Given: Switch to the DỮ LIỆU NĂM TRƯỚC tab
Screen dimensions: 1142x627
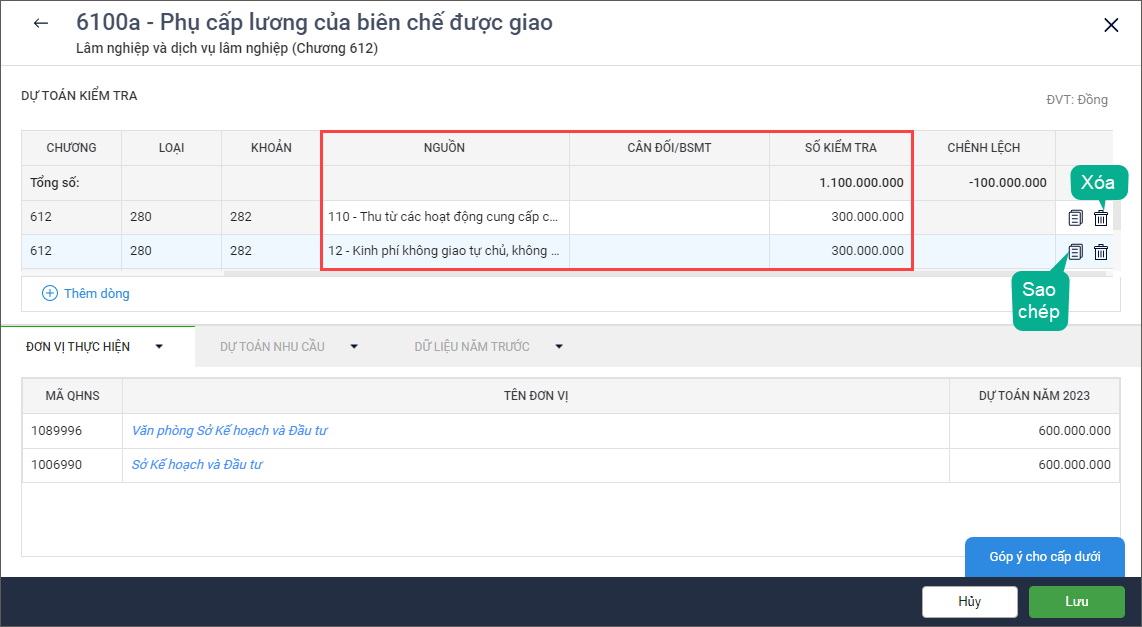Looking at the screenshot, I should (x=471, y=347).
